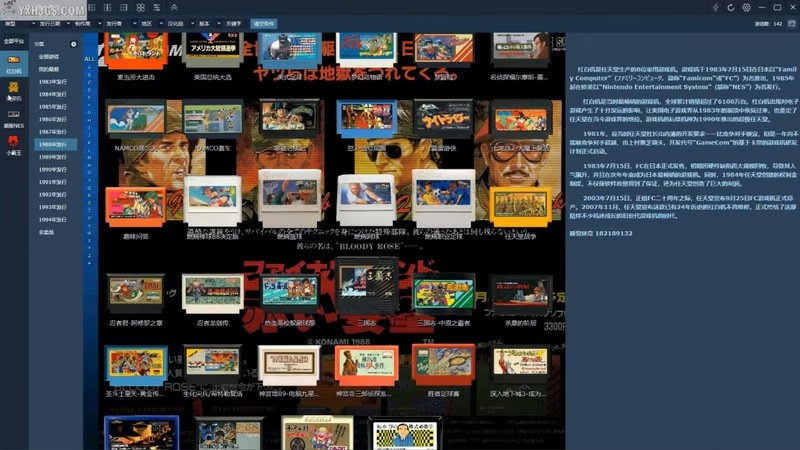Select the 美版NES platform icon
Viewport: 800px width, 450px height.
coord(14,119)
